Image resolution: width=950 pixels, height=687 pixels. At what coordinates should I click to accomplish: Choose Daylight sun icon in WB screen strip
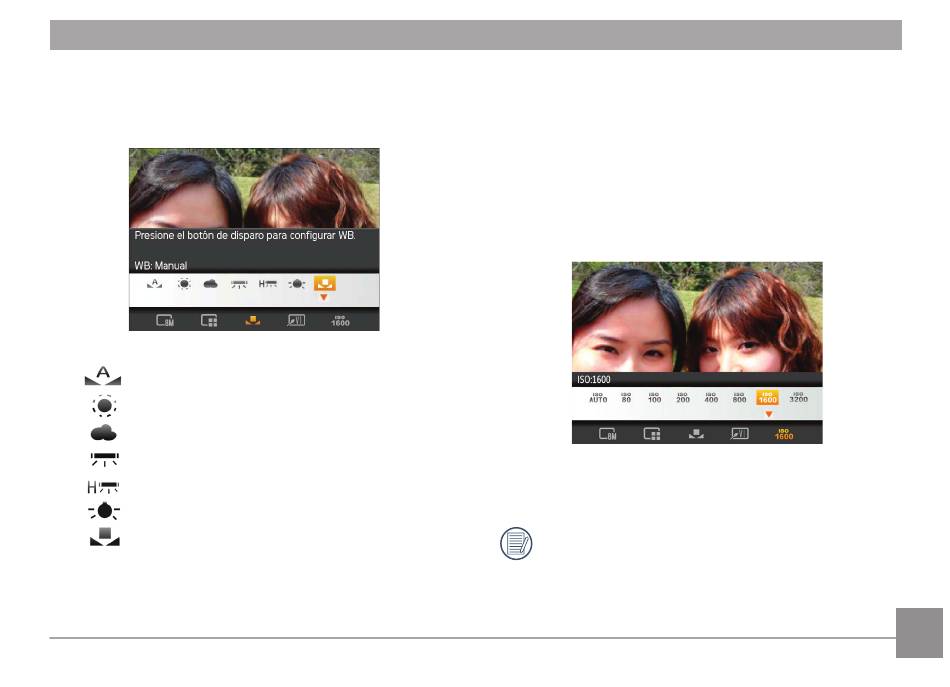(x=184, y=284)
